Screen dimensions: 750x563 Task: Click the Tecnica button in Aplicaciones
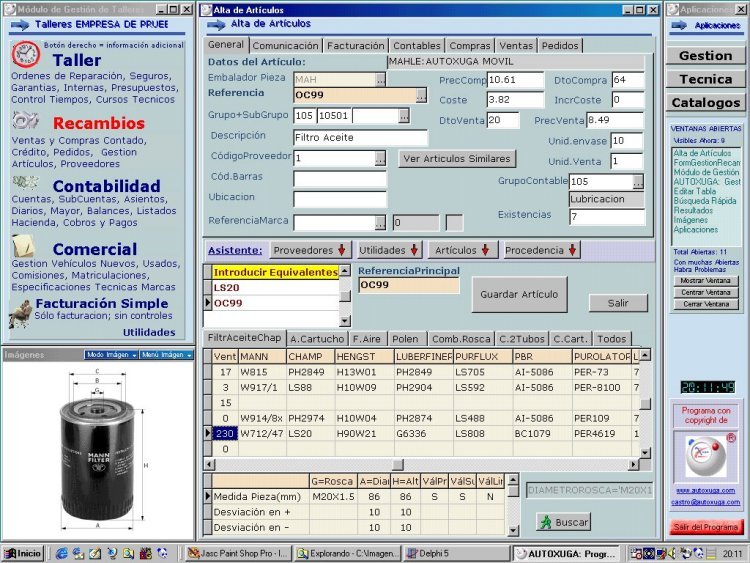point(706,79)
